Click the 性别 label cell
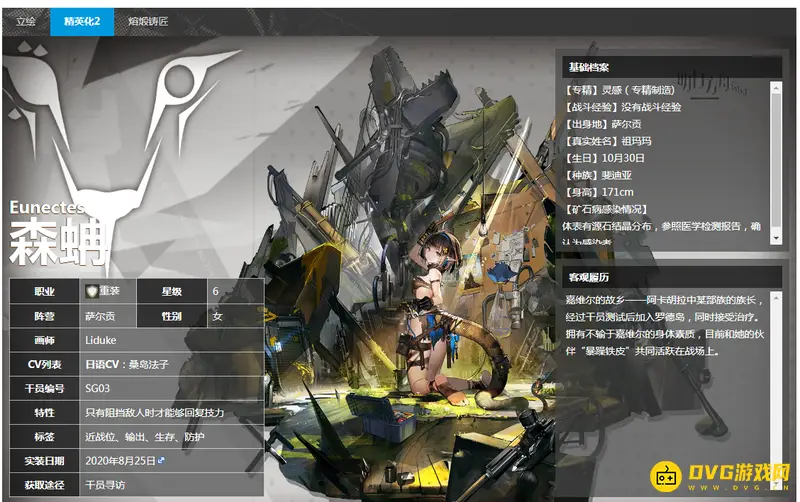 click(172, 316)
